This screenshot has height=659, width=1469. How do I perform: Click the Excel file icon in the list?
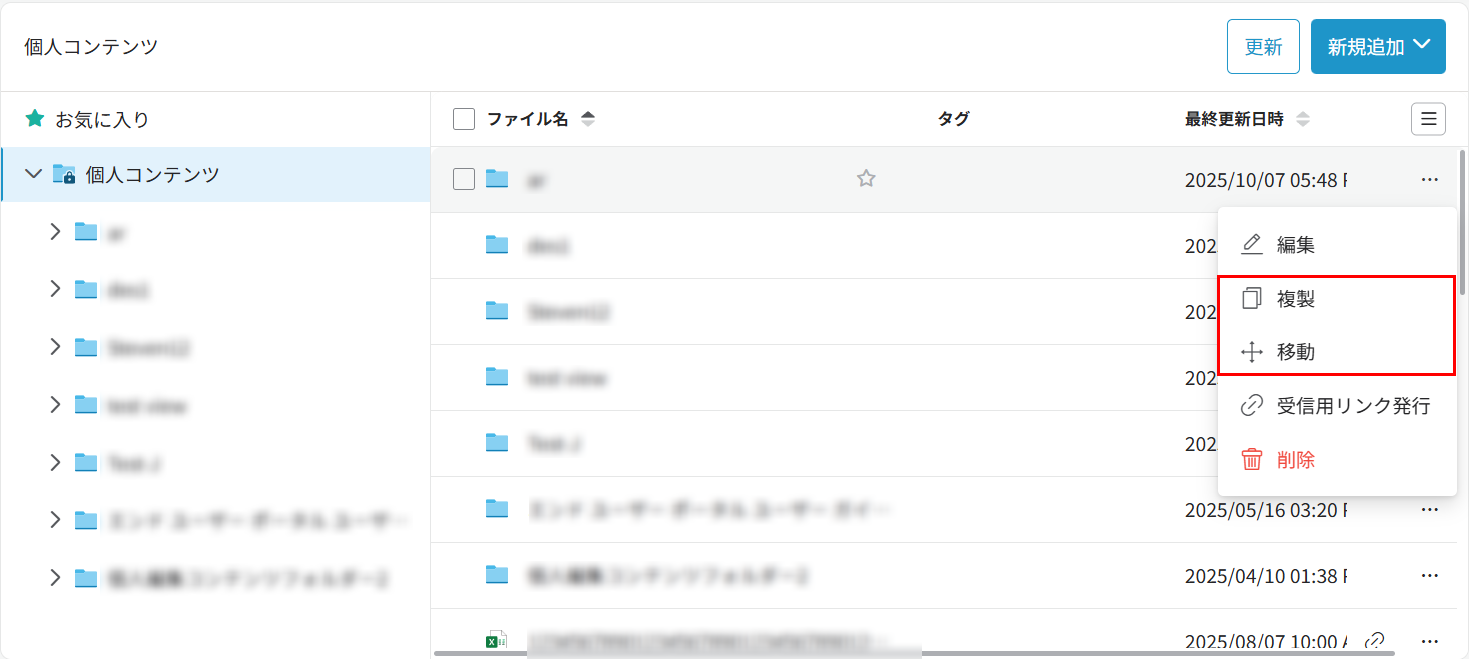497,640
